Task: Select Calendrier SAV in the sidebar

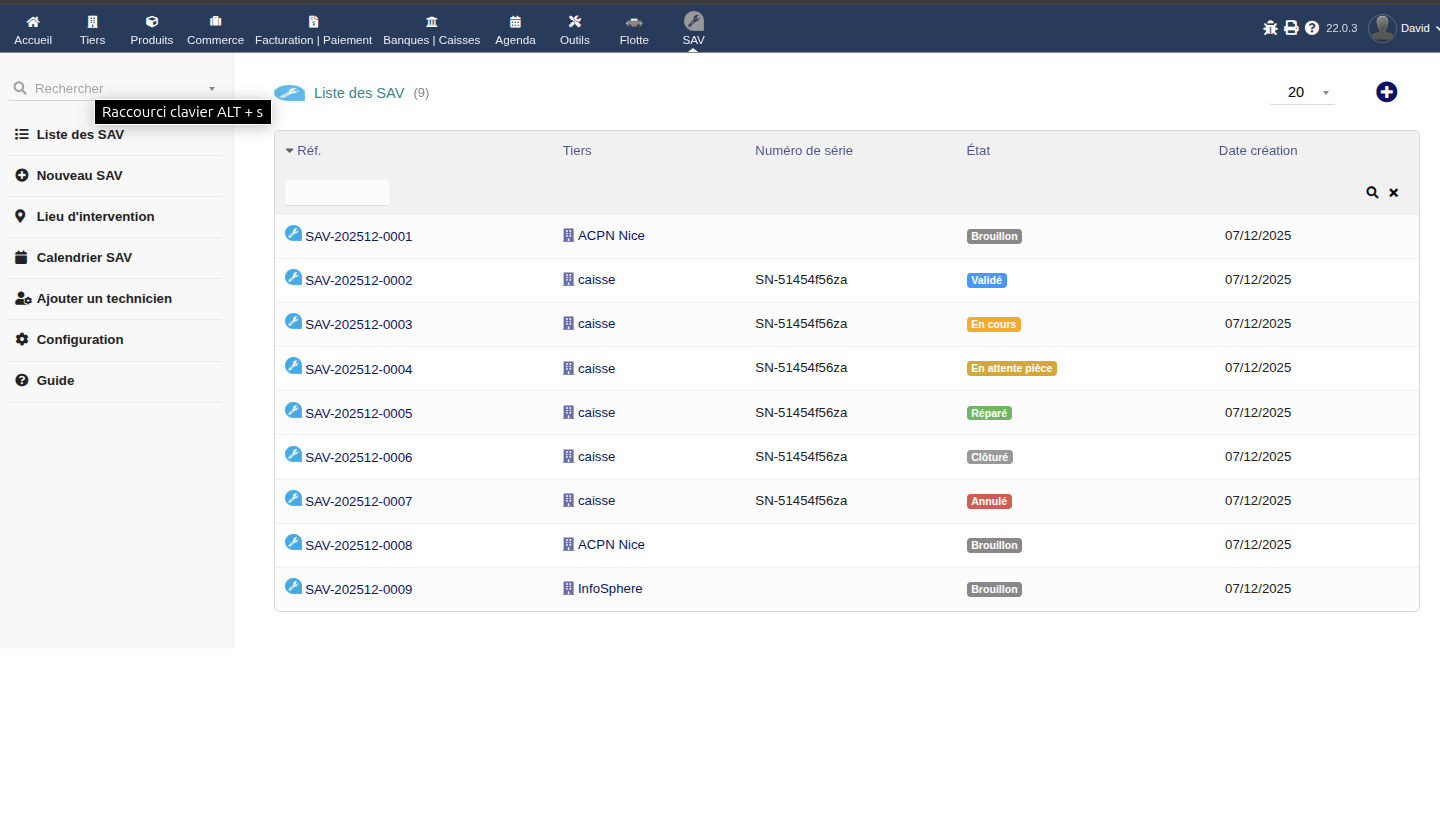Action: point(84,258)
